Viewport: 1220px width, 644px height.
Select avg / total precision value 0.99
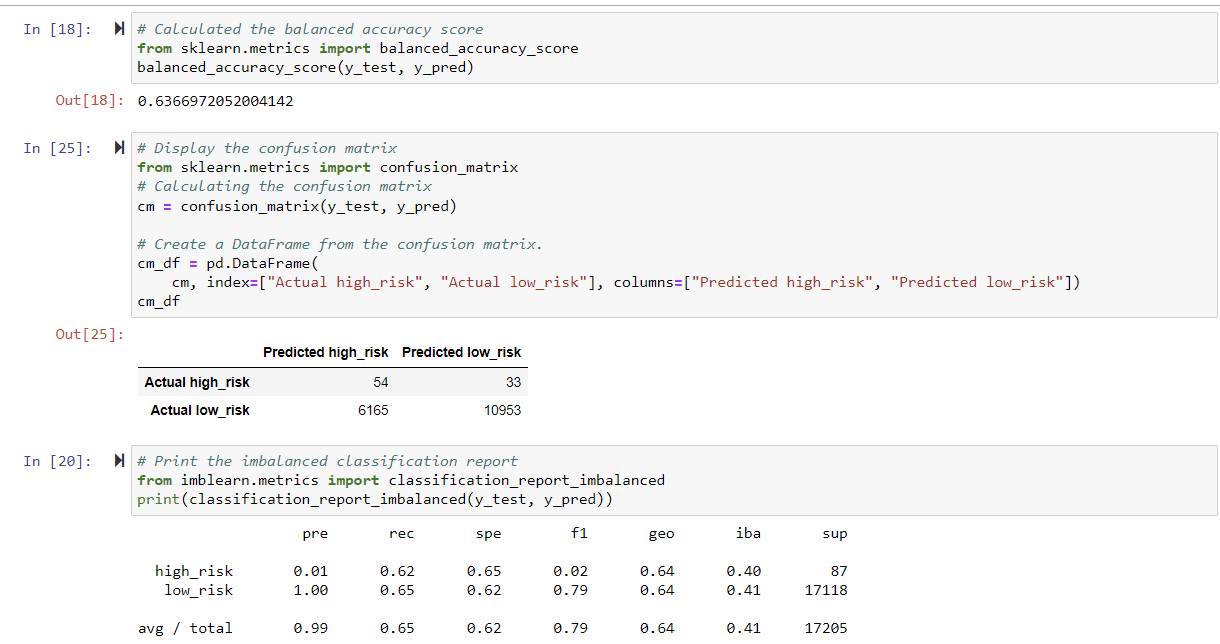(311, 628)
